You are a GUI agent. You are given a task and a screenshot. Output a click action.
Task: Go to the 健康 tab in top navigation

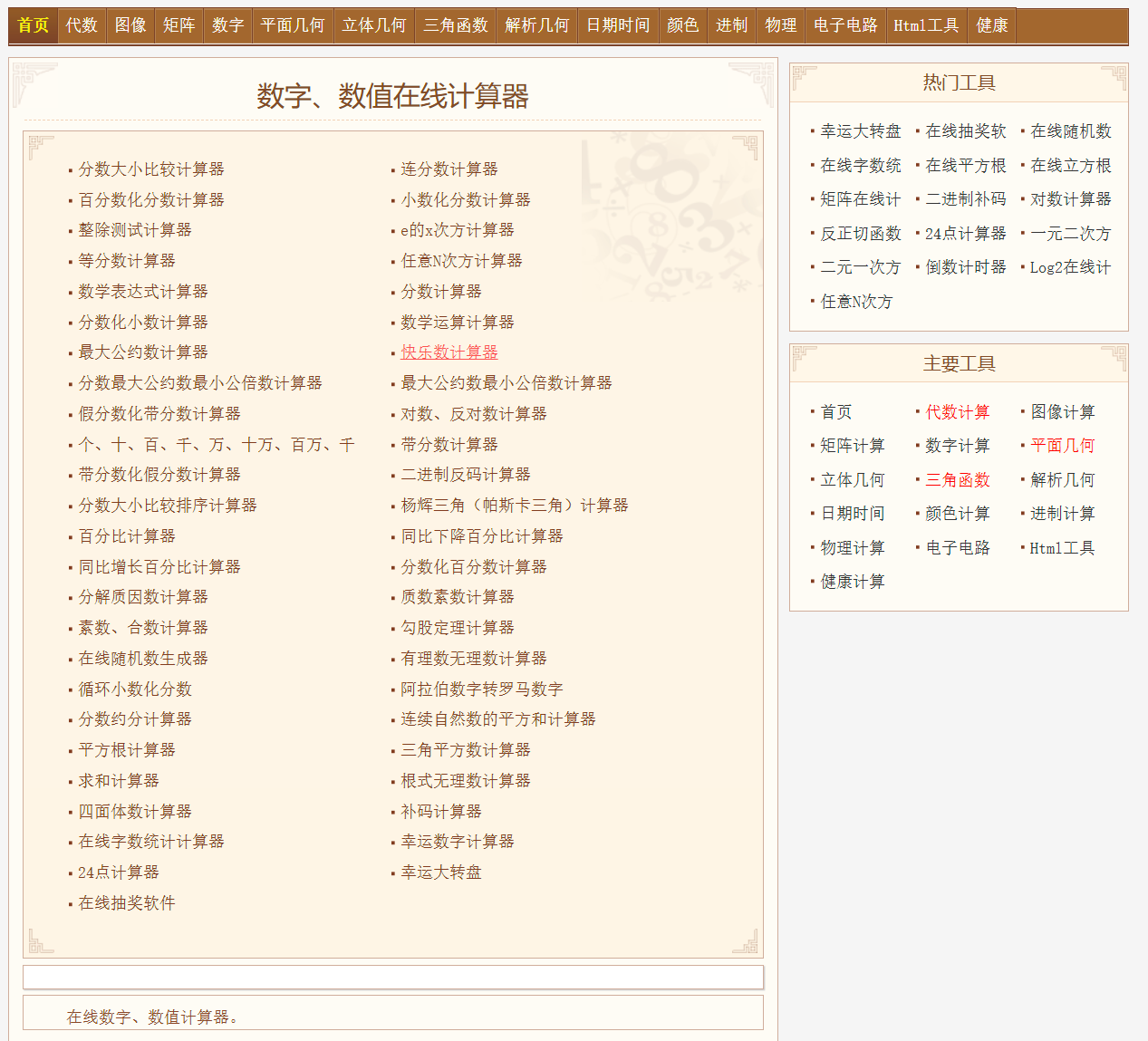point(991,25)
